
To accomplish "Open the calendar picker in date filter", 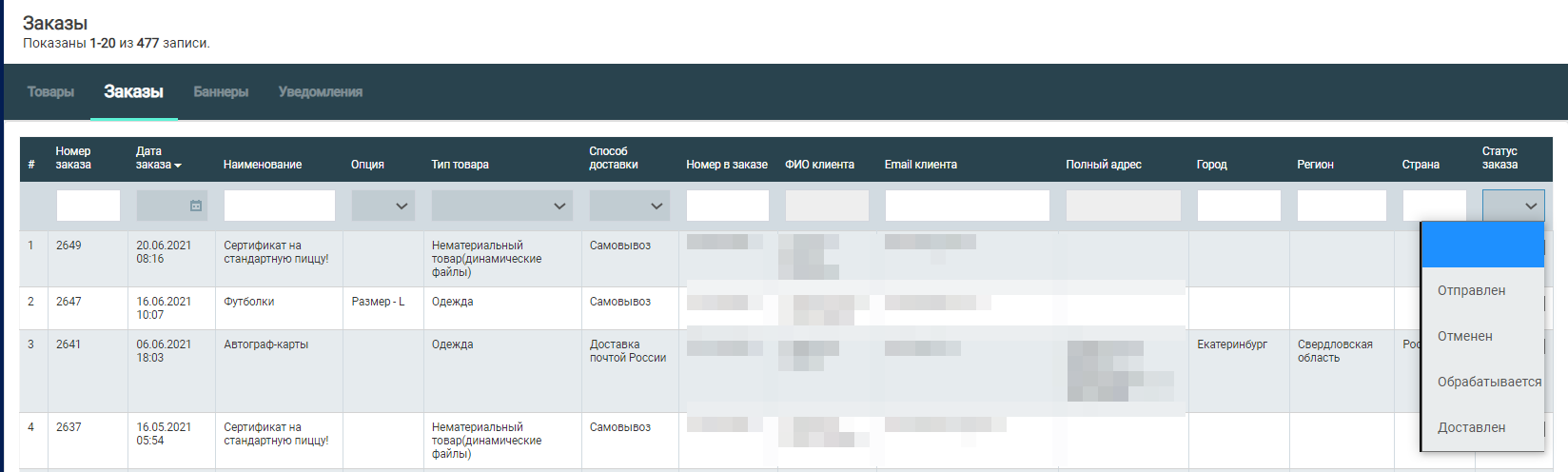I will click(196, 206).
